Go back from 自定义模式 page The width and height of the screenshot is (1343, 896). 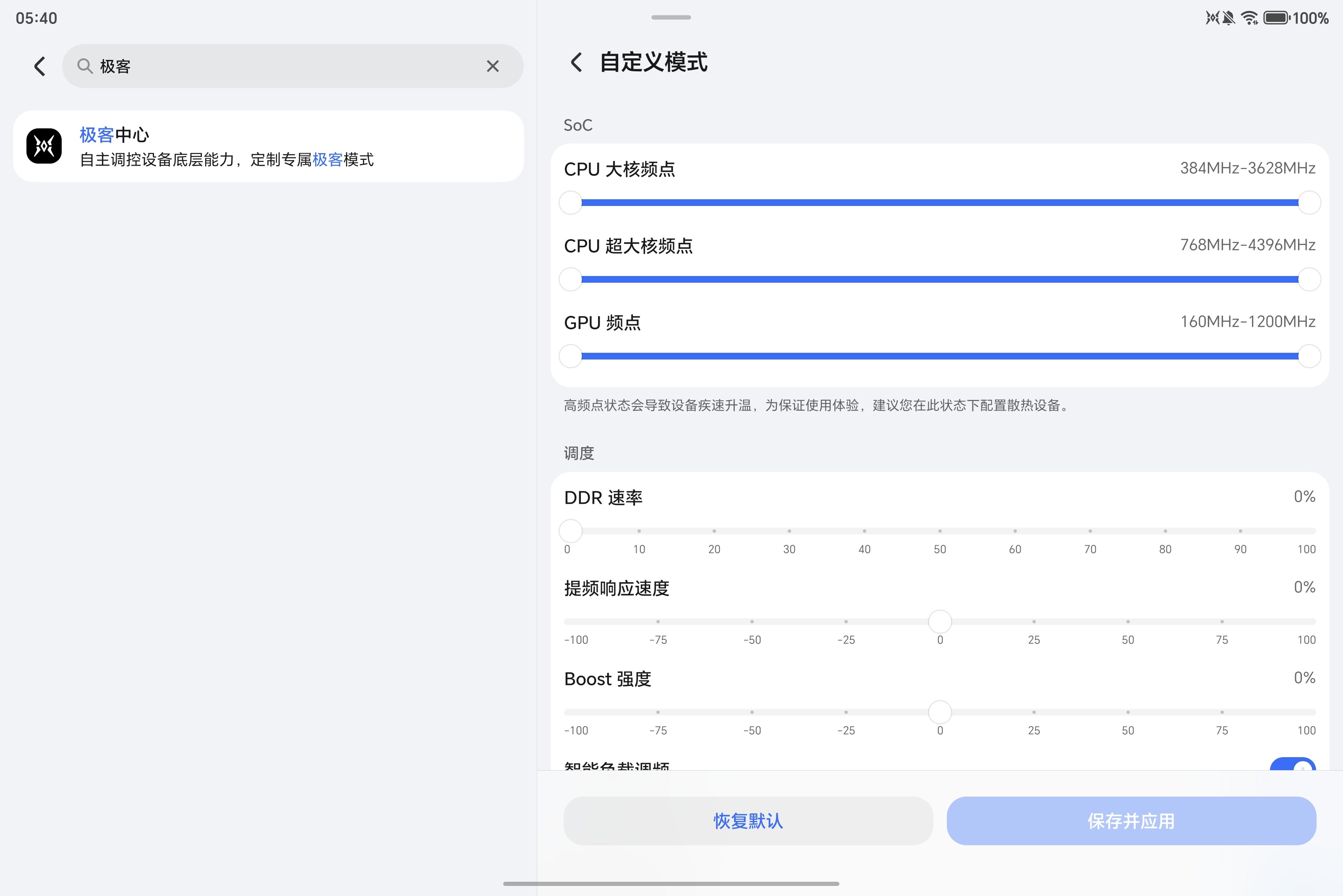(x=576, y=62)
